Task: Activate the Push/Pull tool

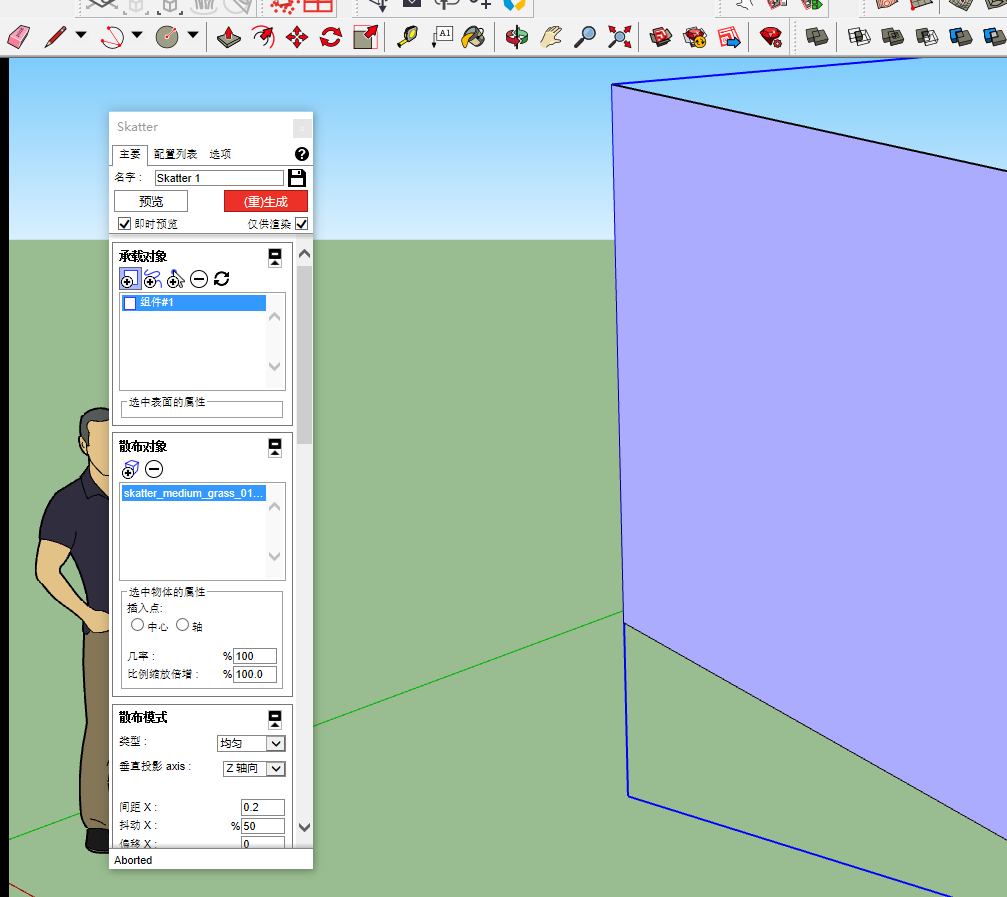Action: 230,38
